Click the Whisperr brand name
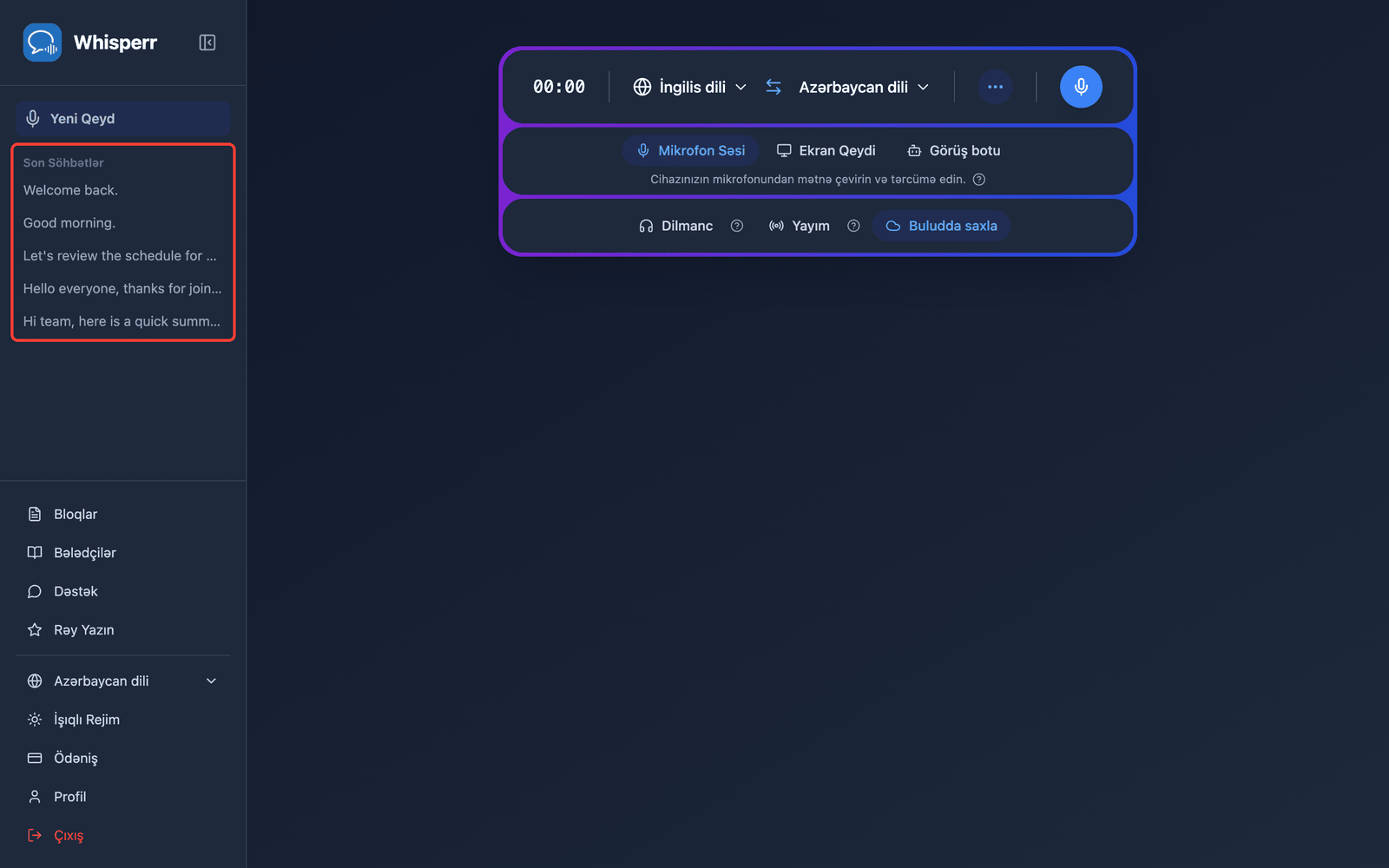The height and width of the screenshot is (868, 1389). [115, 43]
